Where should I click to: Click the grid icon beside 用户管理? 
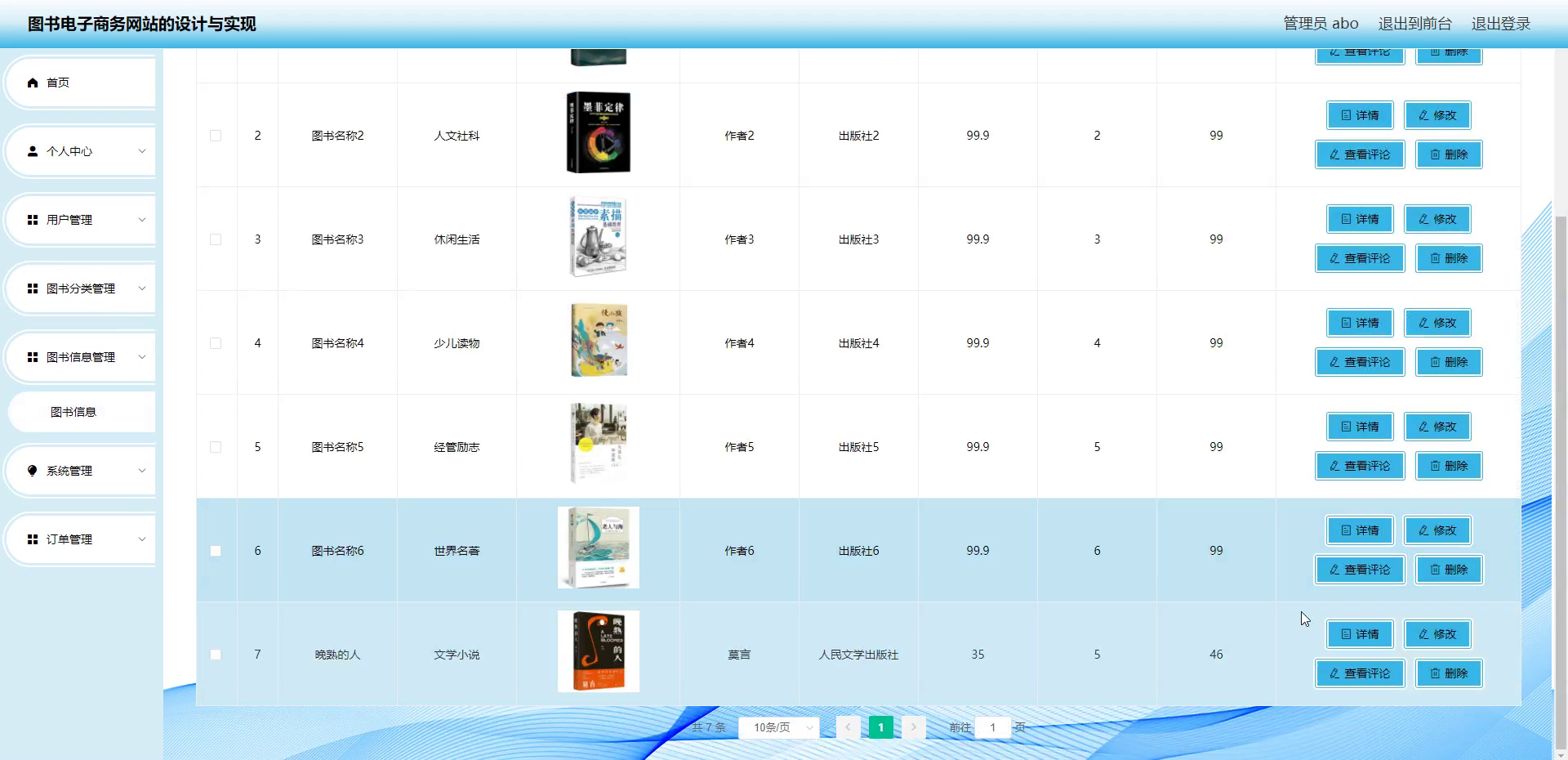(x=33, y=220)
